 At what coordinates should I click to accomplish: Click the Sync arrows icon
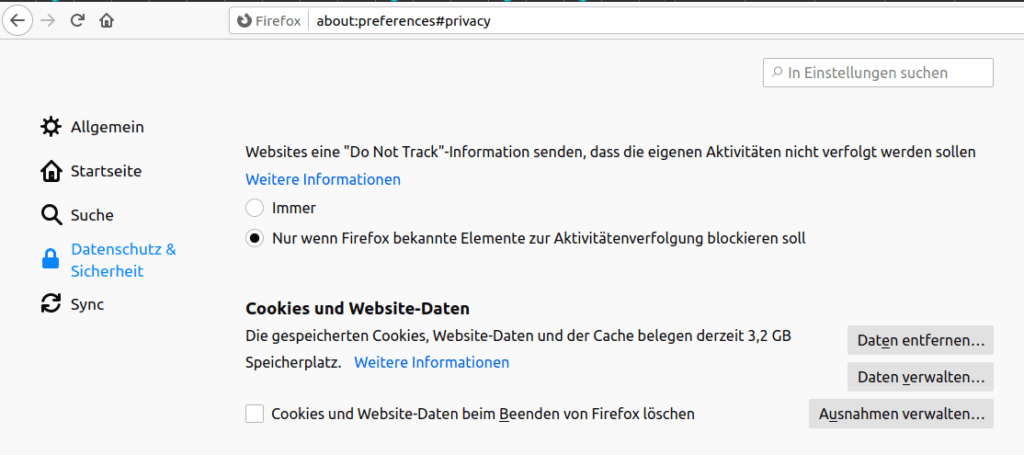coord(51,304)
